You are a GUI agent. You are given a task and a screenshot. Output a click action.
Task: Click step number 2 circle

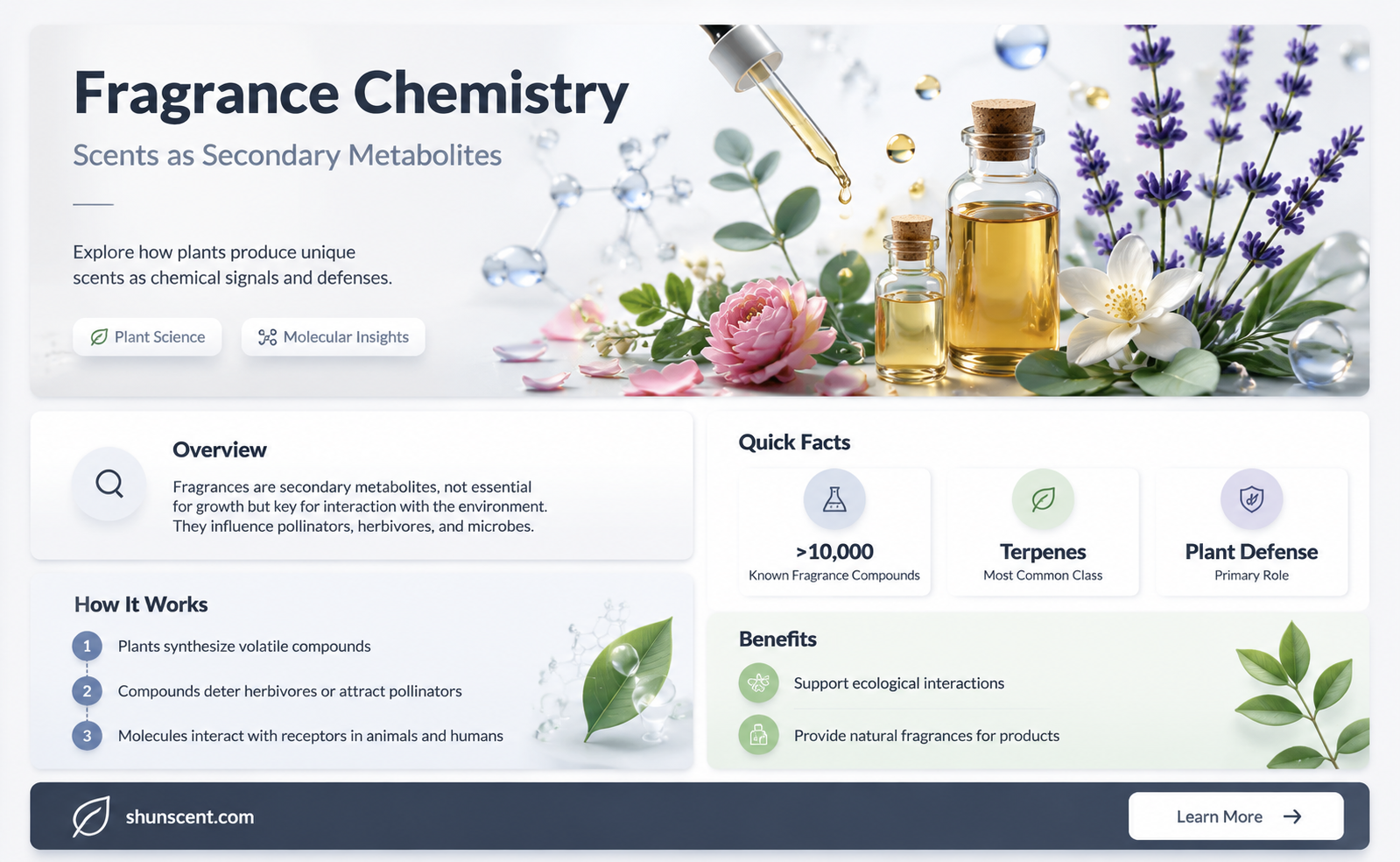(87, 691)
